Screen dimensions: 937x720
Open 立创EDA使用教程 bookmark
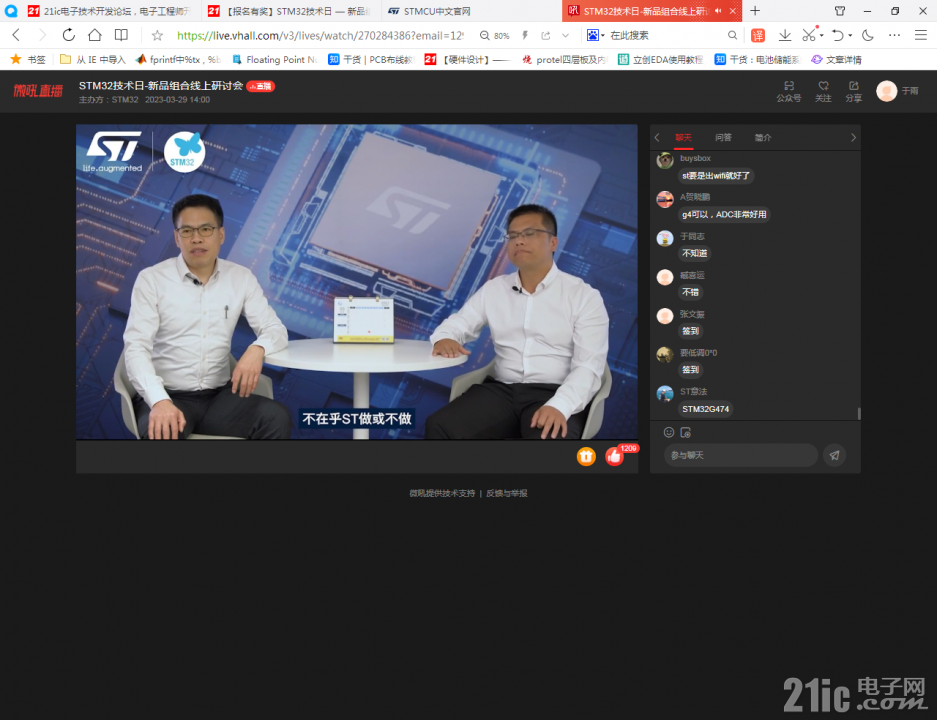pos(660,59)
